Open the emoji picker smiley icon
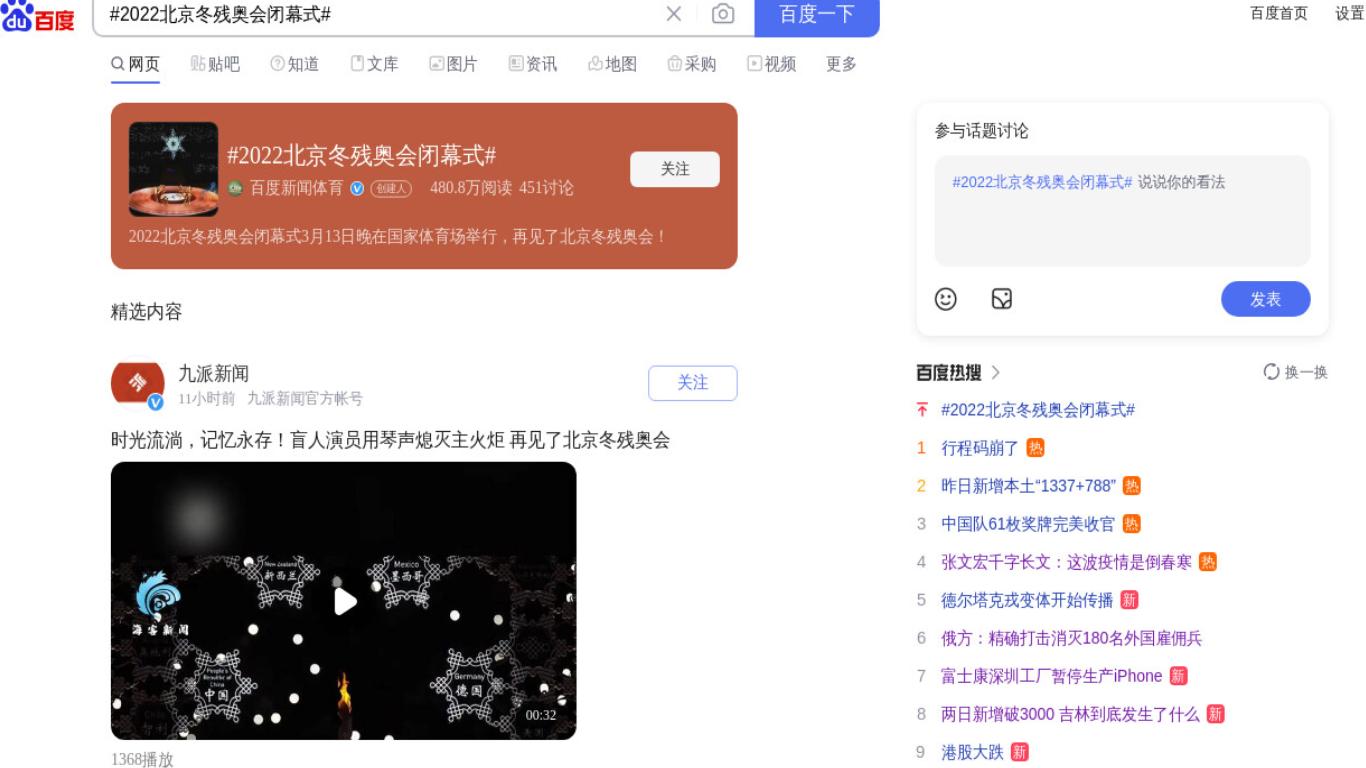The width and height of the screenshot is (1366, 768). coord(946,299)
